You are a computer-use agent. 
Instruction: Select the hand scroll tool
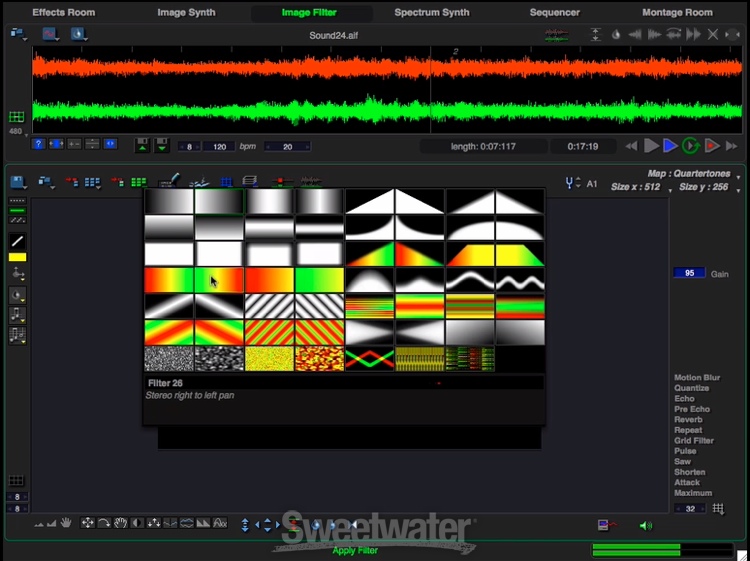[66, 523]
